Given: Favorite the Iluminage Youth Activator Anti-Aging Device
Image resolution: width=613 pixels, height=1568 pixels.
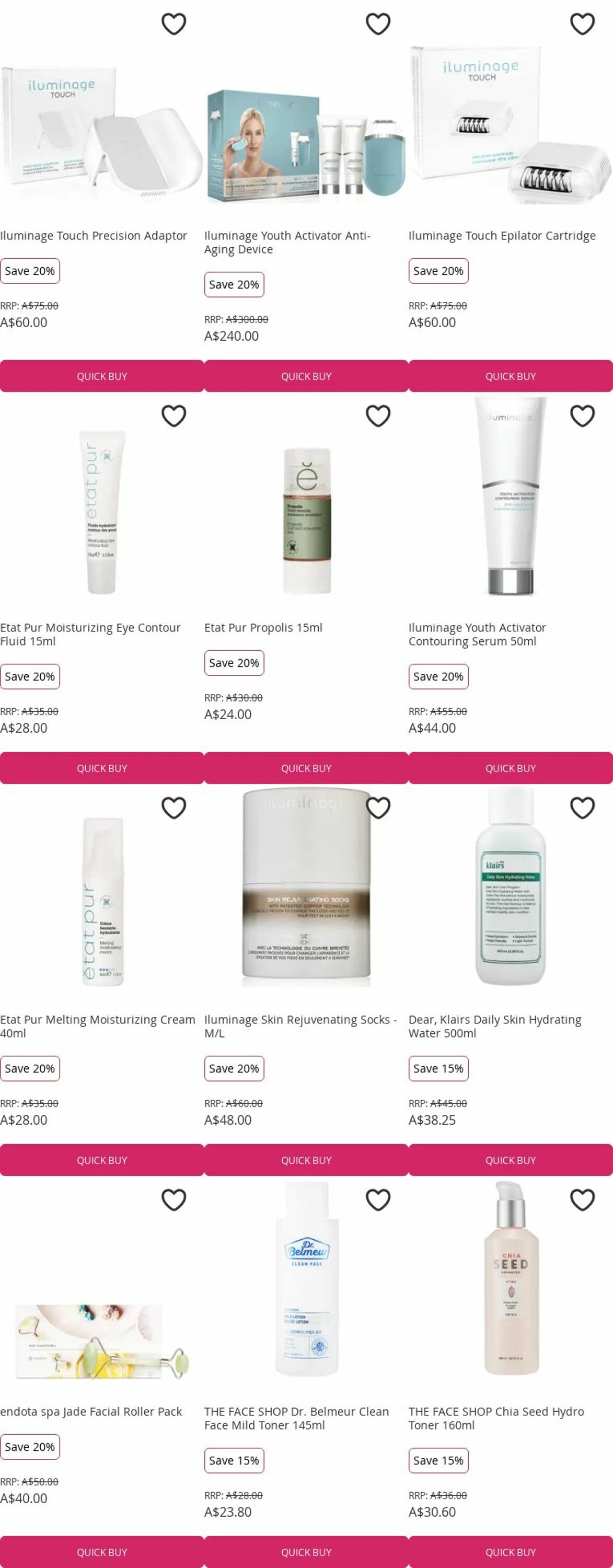Looking at the screenshot, I should point(378,25).
